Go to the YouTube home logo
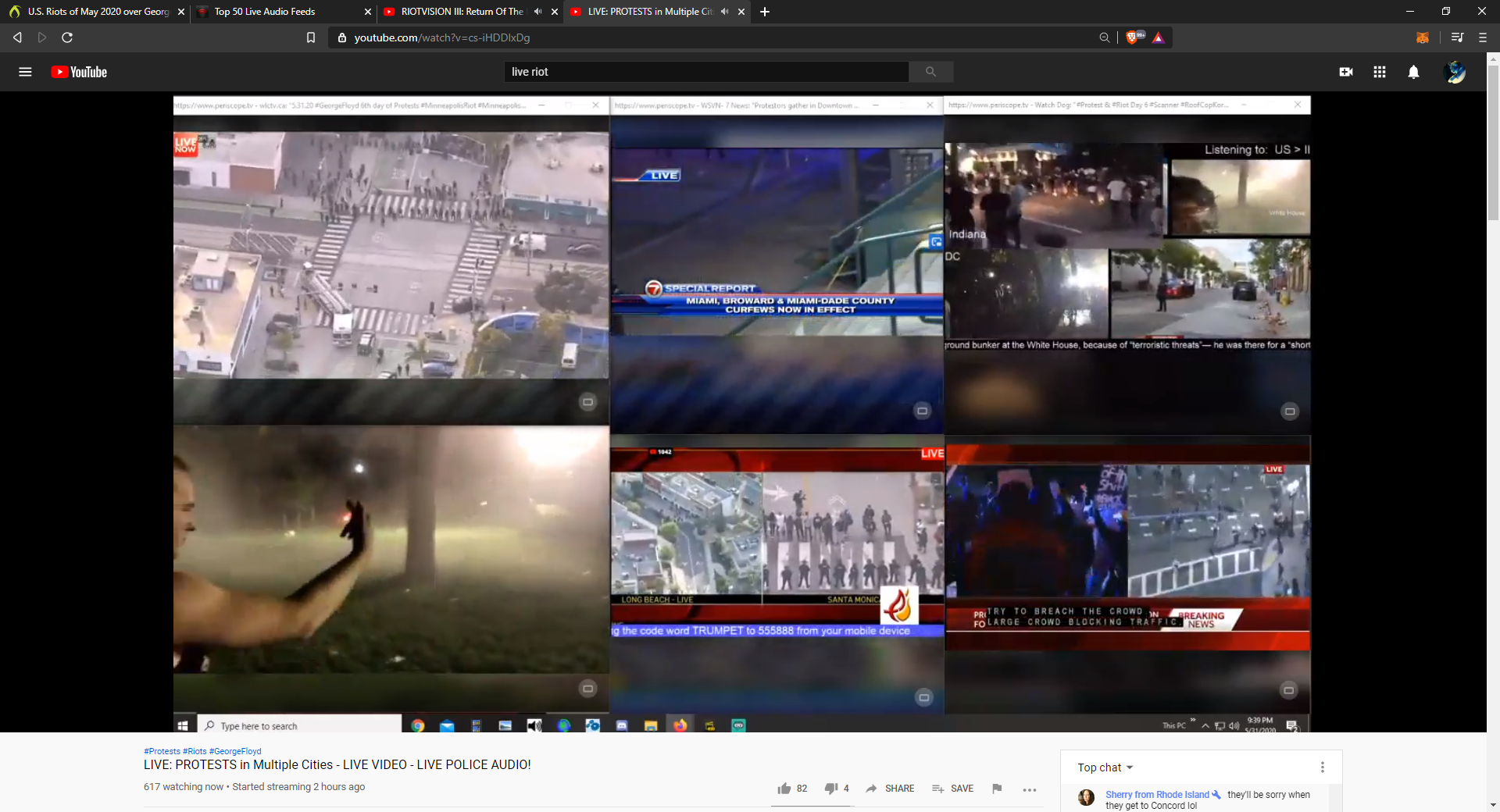The height and width of the screenshot is (812, 1500). click(x=79, y=72)
